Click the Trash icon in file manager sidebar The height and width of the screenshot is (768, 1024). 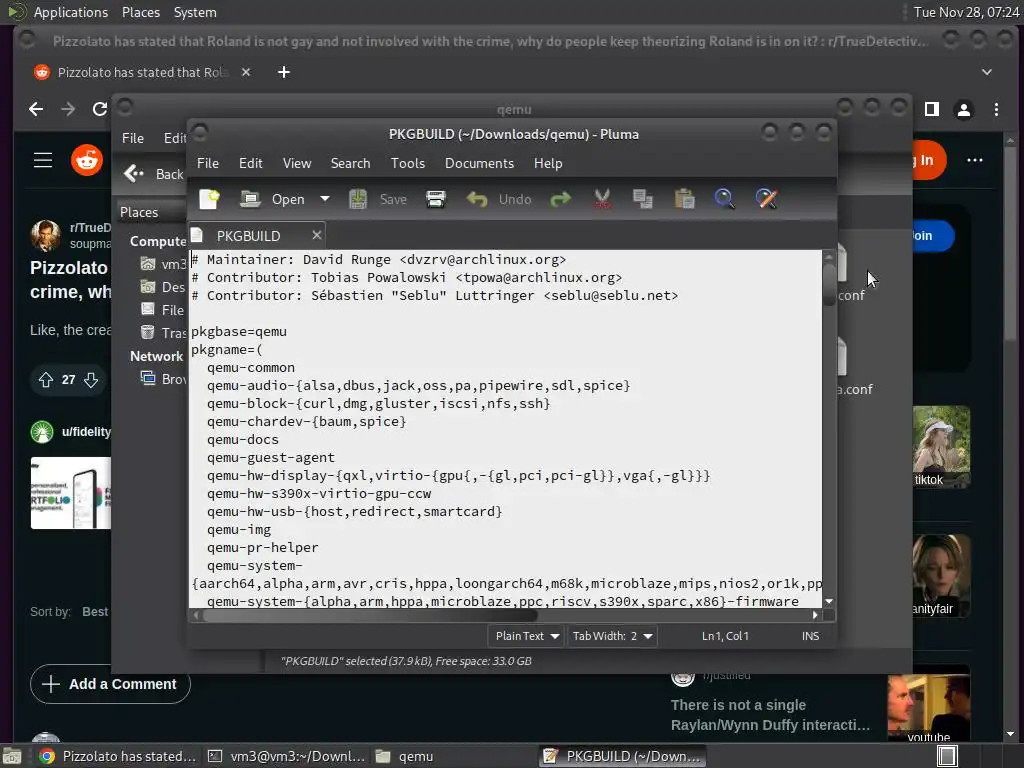coord(148,332)
